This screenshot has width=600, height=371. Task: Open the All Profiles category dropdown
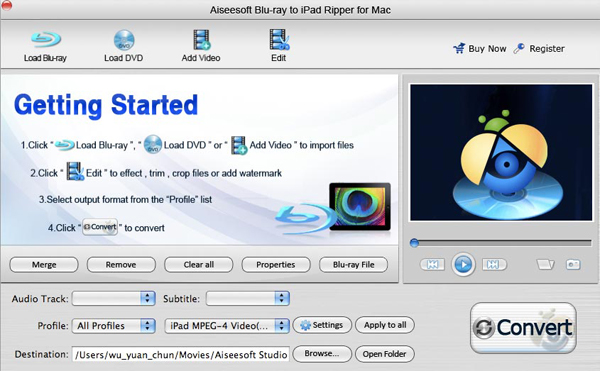(114, 326)
